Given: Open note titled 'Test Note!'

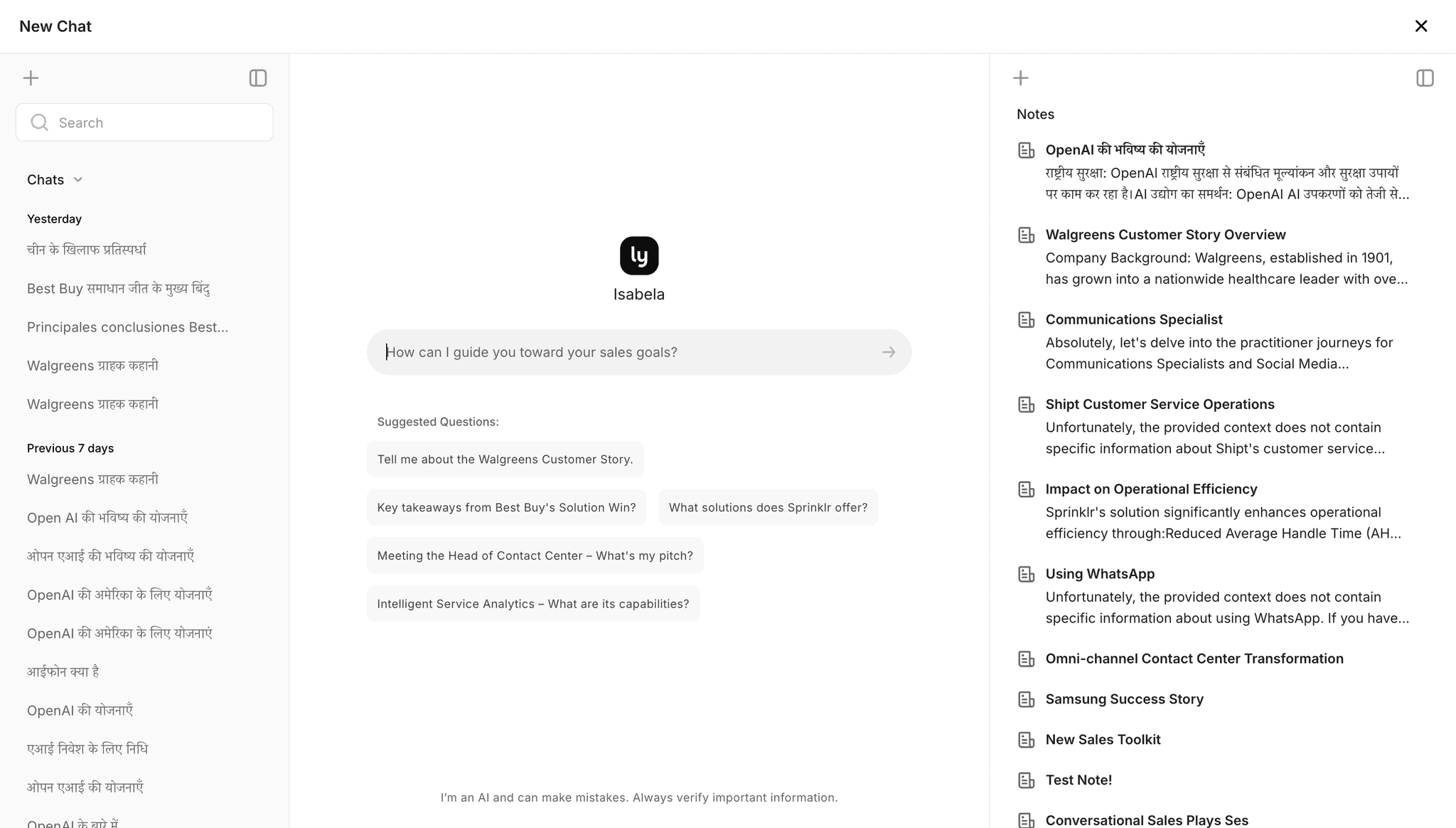Looking at the screenshot, I should tap(1078, 780).
